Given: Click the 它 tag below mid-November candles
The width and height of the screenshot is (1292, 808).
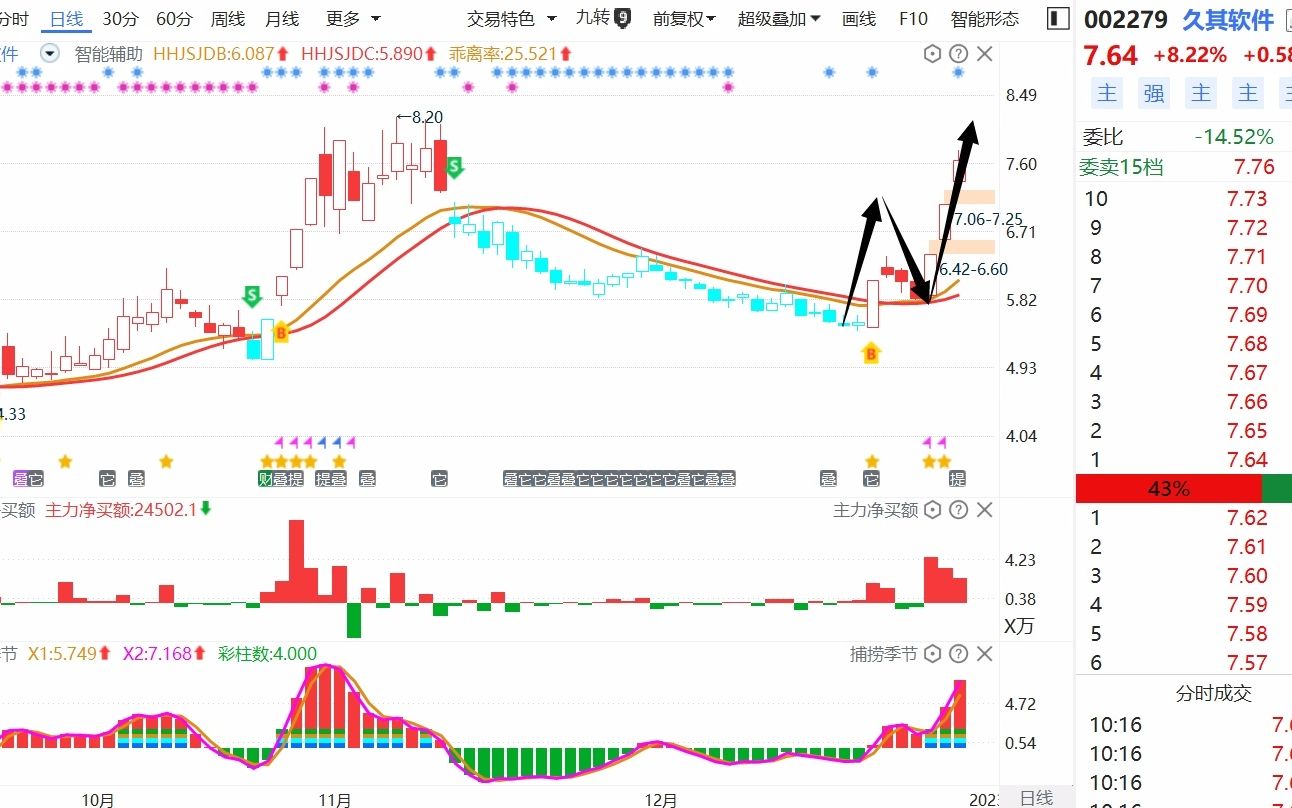Looking at the screenshot, I should (439, 479).
